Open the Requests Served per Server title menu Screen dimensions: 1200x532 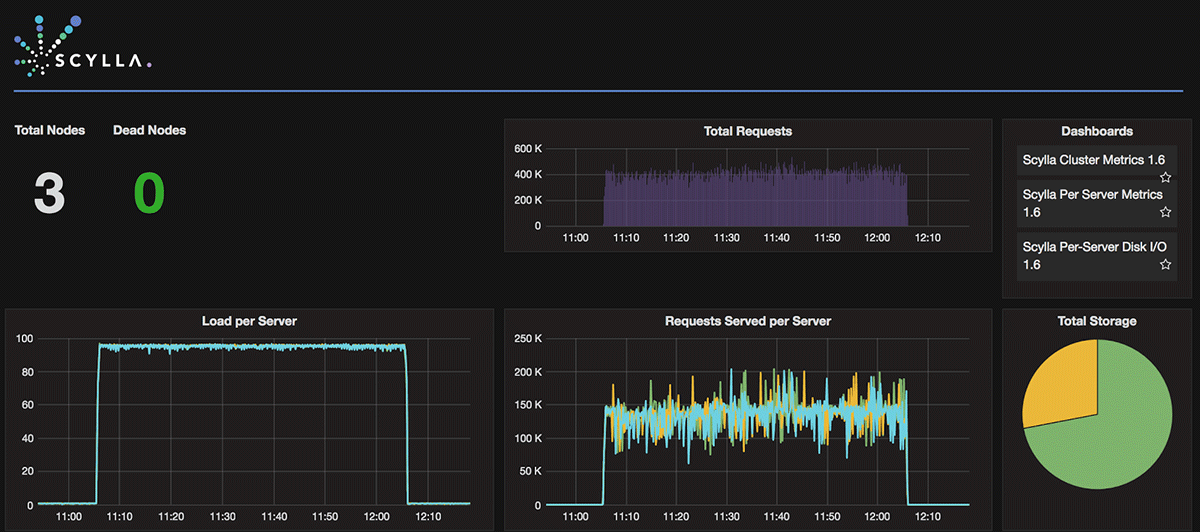748,321
